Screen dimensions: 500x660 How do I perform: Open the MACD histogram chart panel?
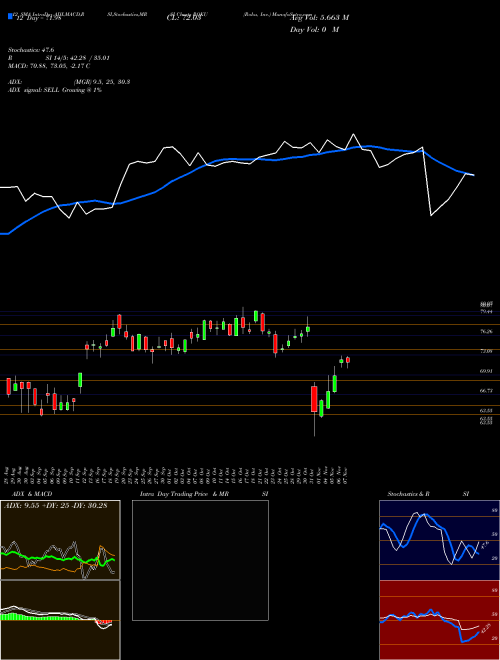pos(60,620)
